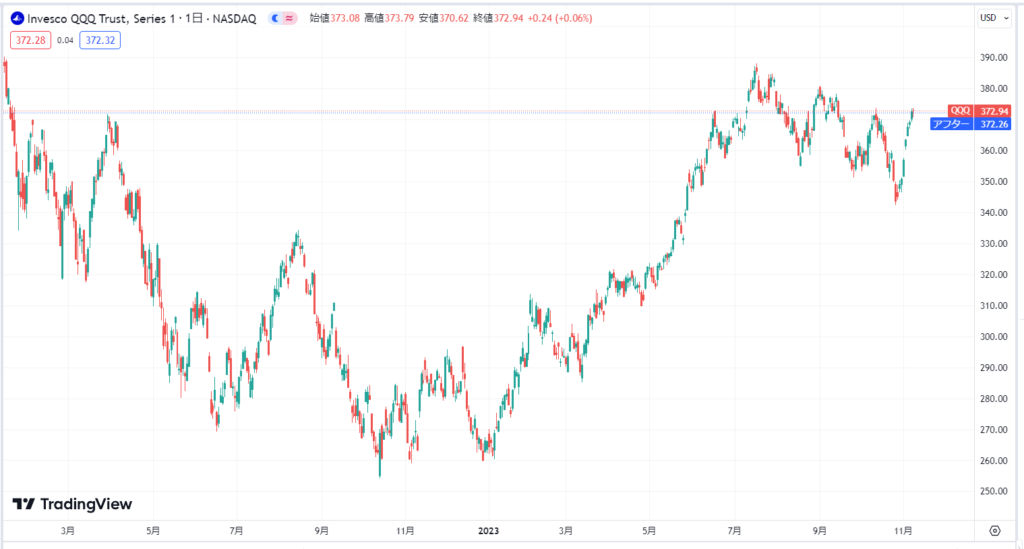Image resolution: width=1024 pixels, height=549 pixels.
Task: Click the 320.00 price axis label
Action: click(993, 275)
